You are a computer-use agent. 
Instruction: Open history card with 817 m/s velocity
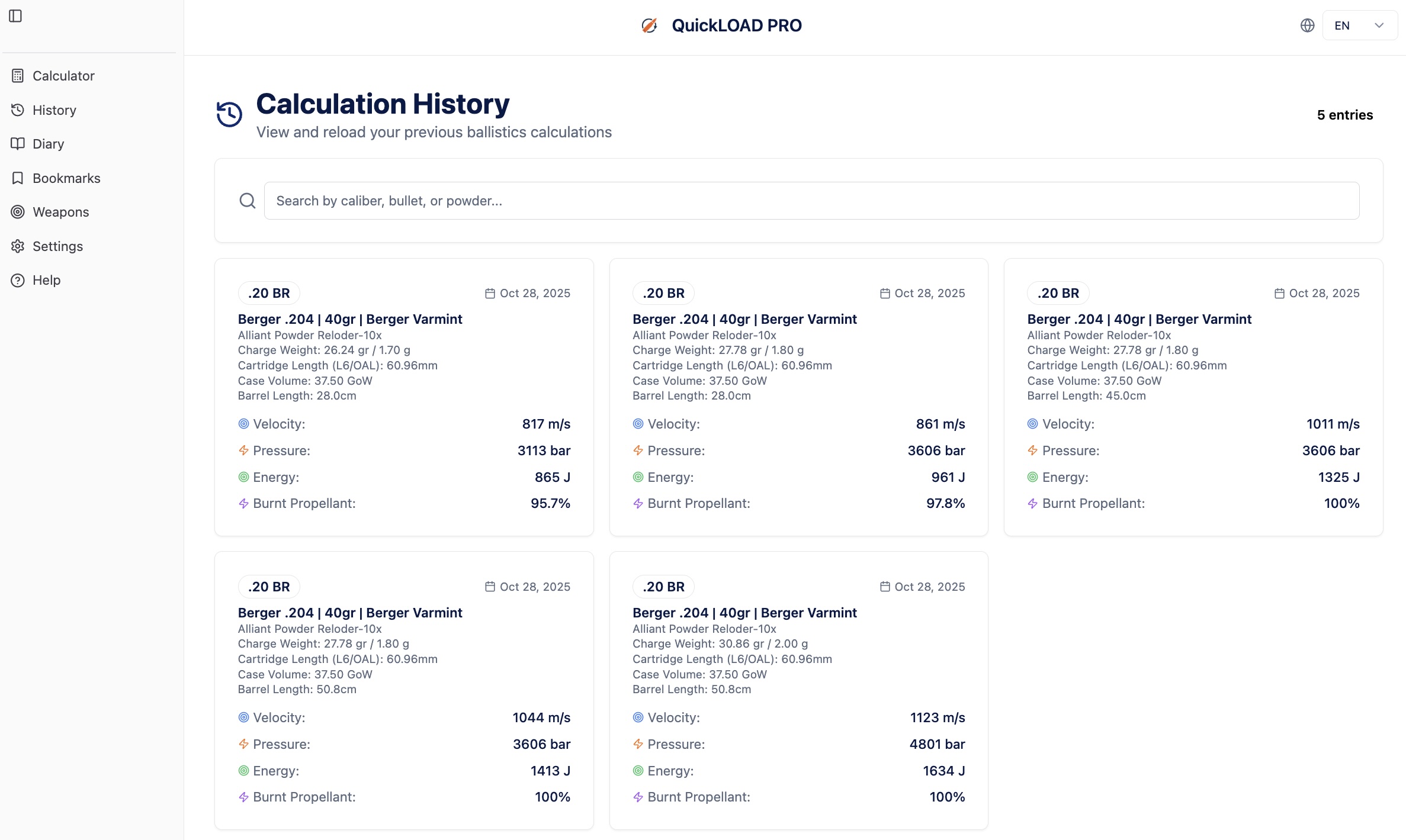[x=404, y=397]
